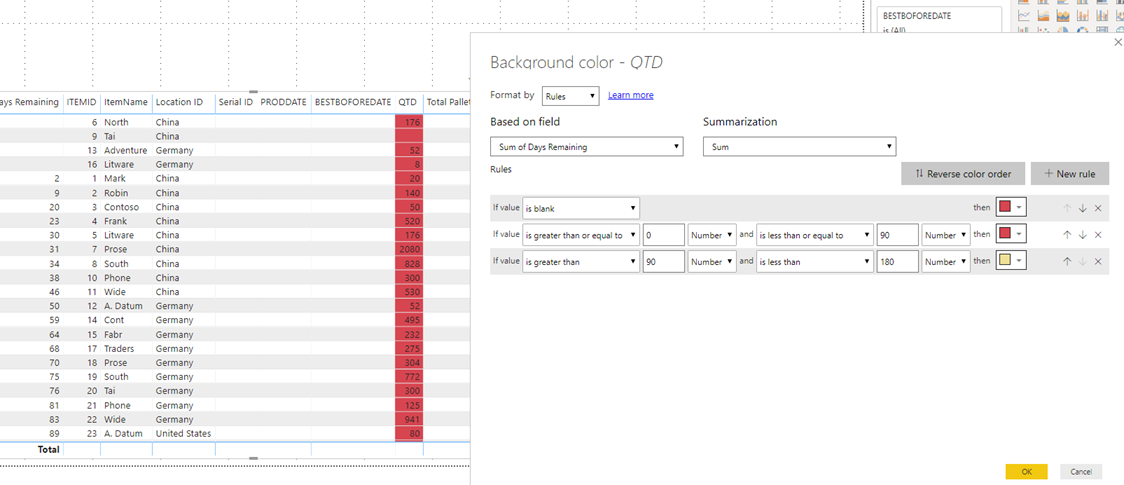
Task: Edit the second rule's maximum value 90
Action: tap(897, 235)
